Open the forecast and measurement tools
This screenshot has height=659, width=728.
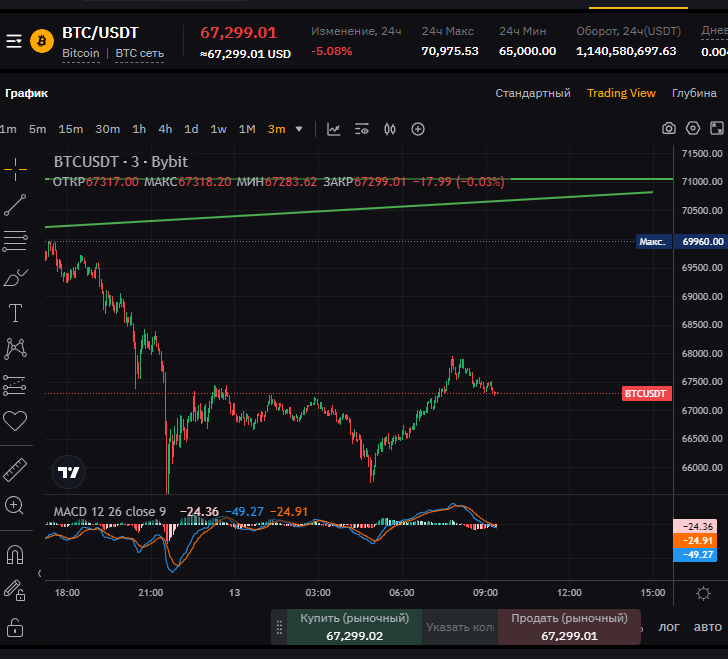click(15, 385)
